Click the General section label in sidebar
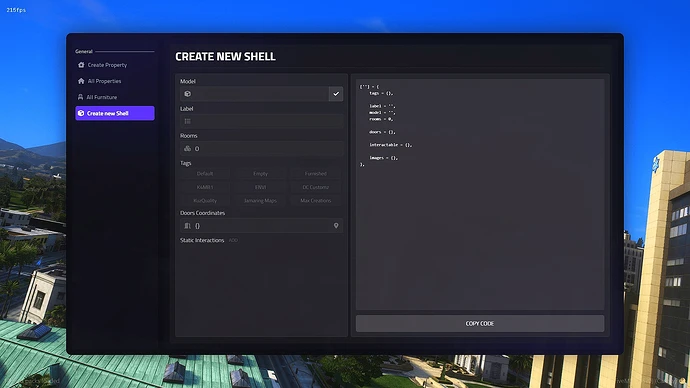 [x=84, y=51]
